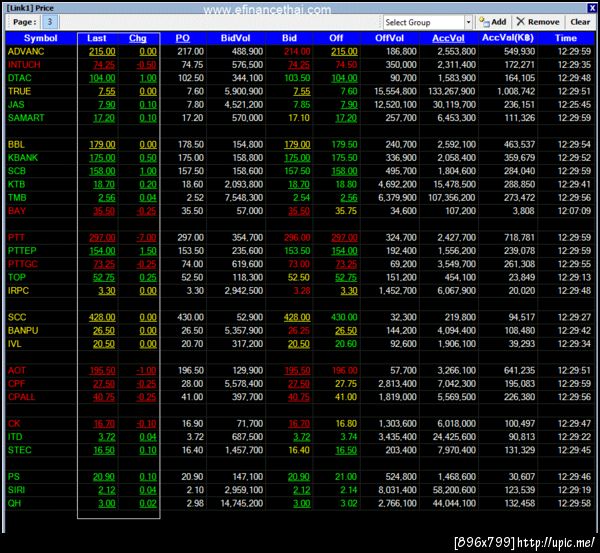The height and width of the screenshot is (553, 600).
Task: Click BAY time value 12:07:09
Action: tap(574, 211)
